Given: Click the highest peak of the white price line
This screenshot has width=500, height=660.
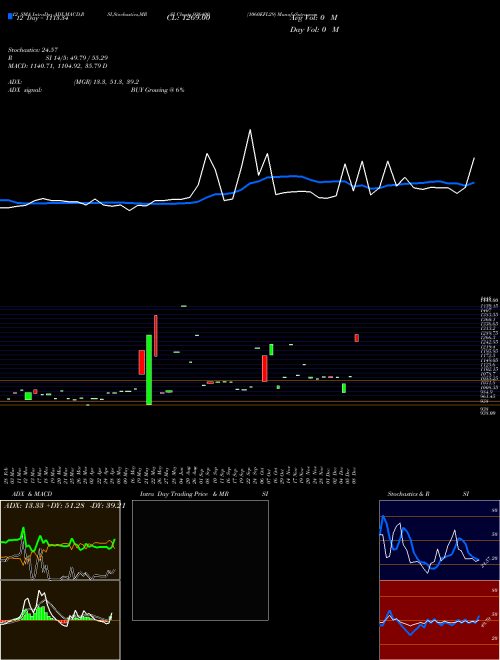Looking at the screenshot, I should tap(250, 130).
